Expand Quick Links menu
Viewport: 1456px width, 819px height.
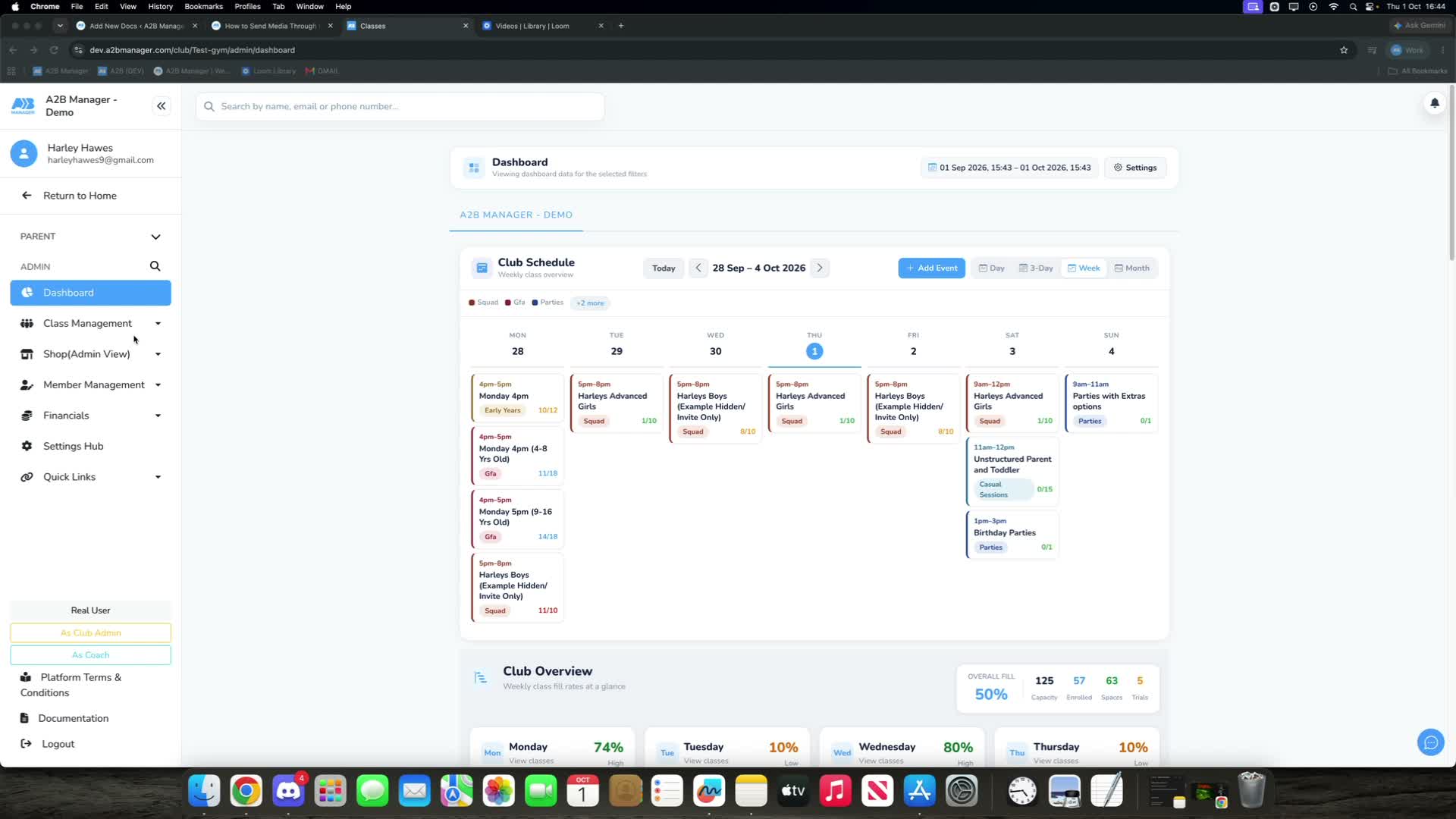(90, 477)
